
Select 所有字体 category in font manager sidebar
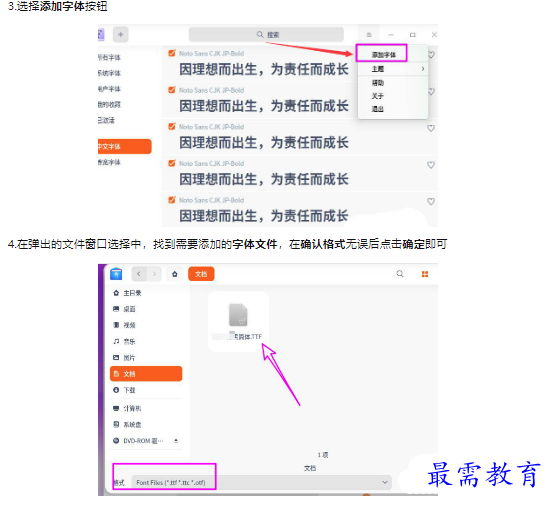pos(109,57)
